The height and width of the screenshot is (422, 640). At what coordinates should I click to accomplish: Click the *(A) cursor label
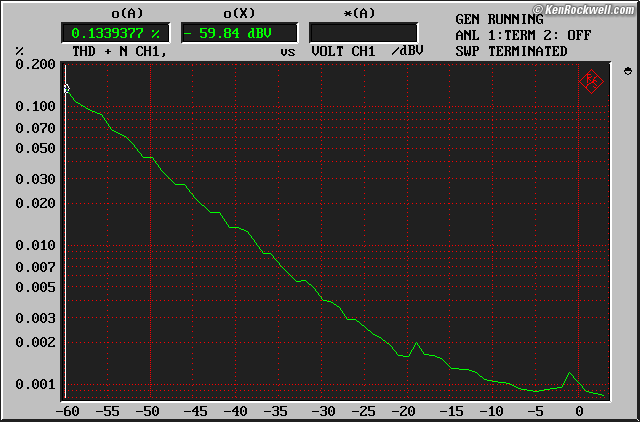359,13
